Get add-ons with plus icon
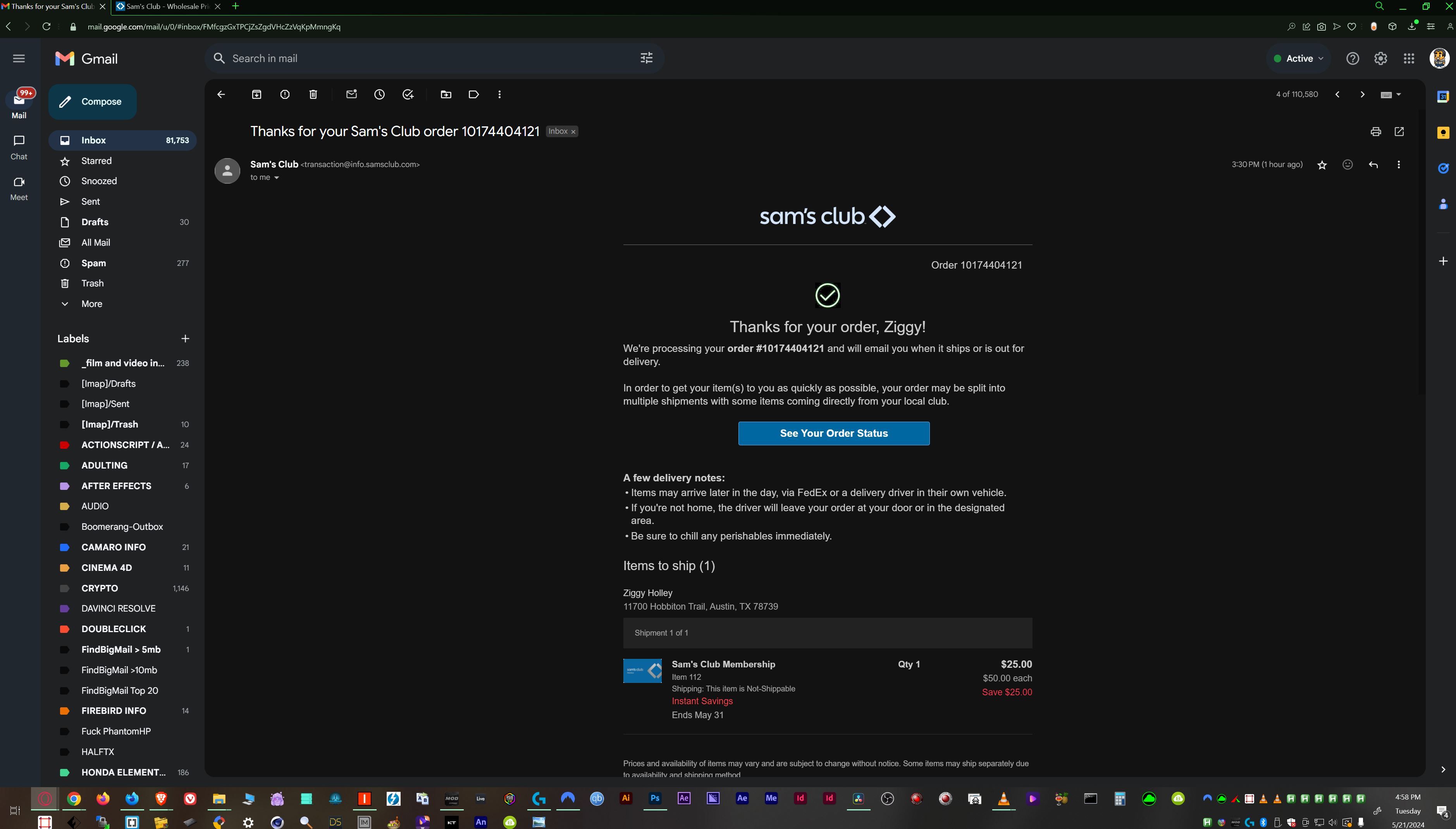Viewport: 1456px width, 829px height. click(1443, 261)
